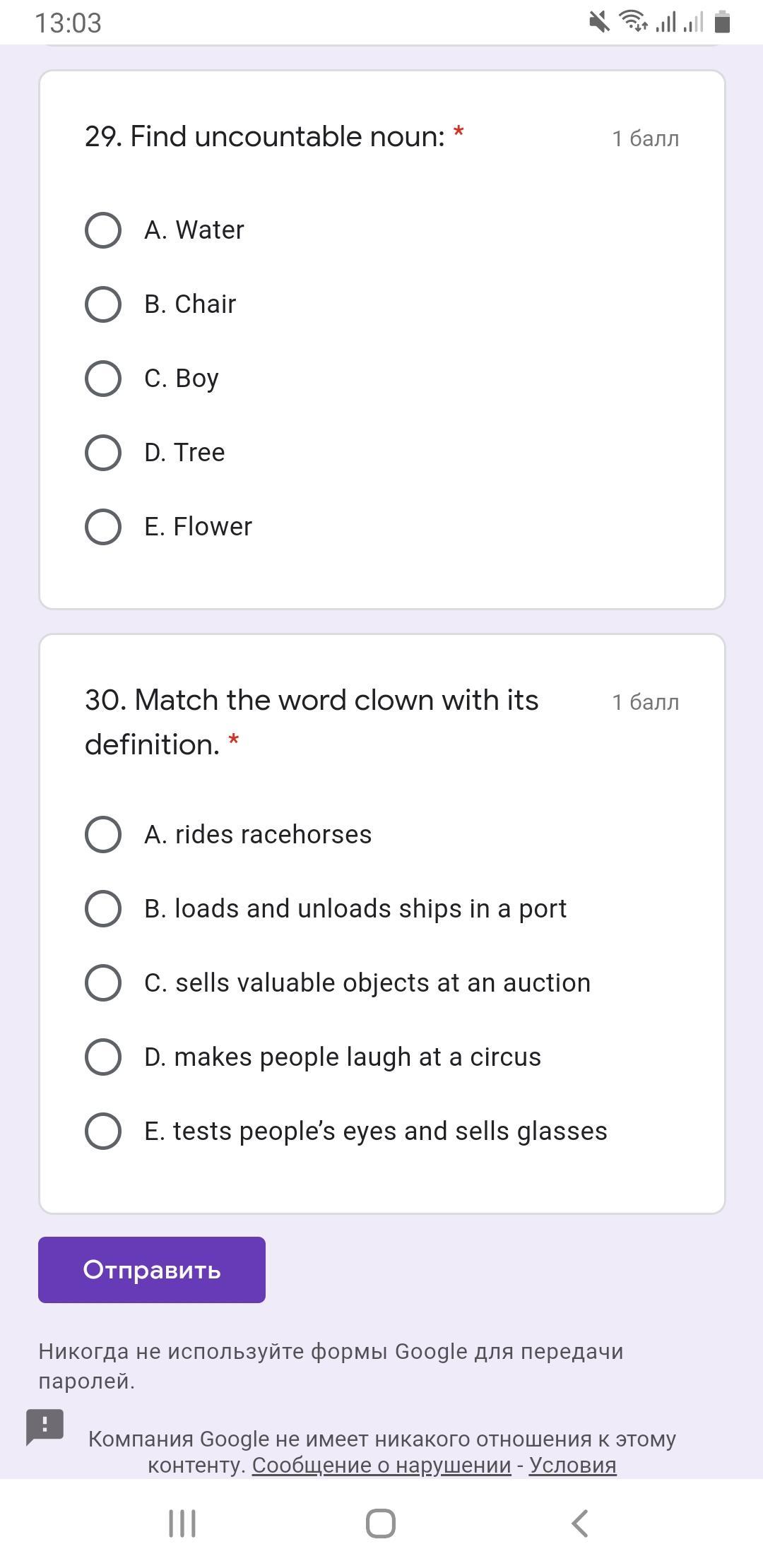Select 'D. makes people laugh at a circus'
Screen dimensions: 763x1568
click(x=103, y=1057)
